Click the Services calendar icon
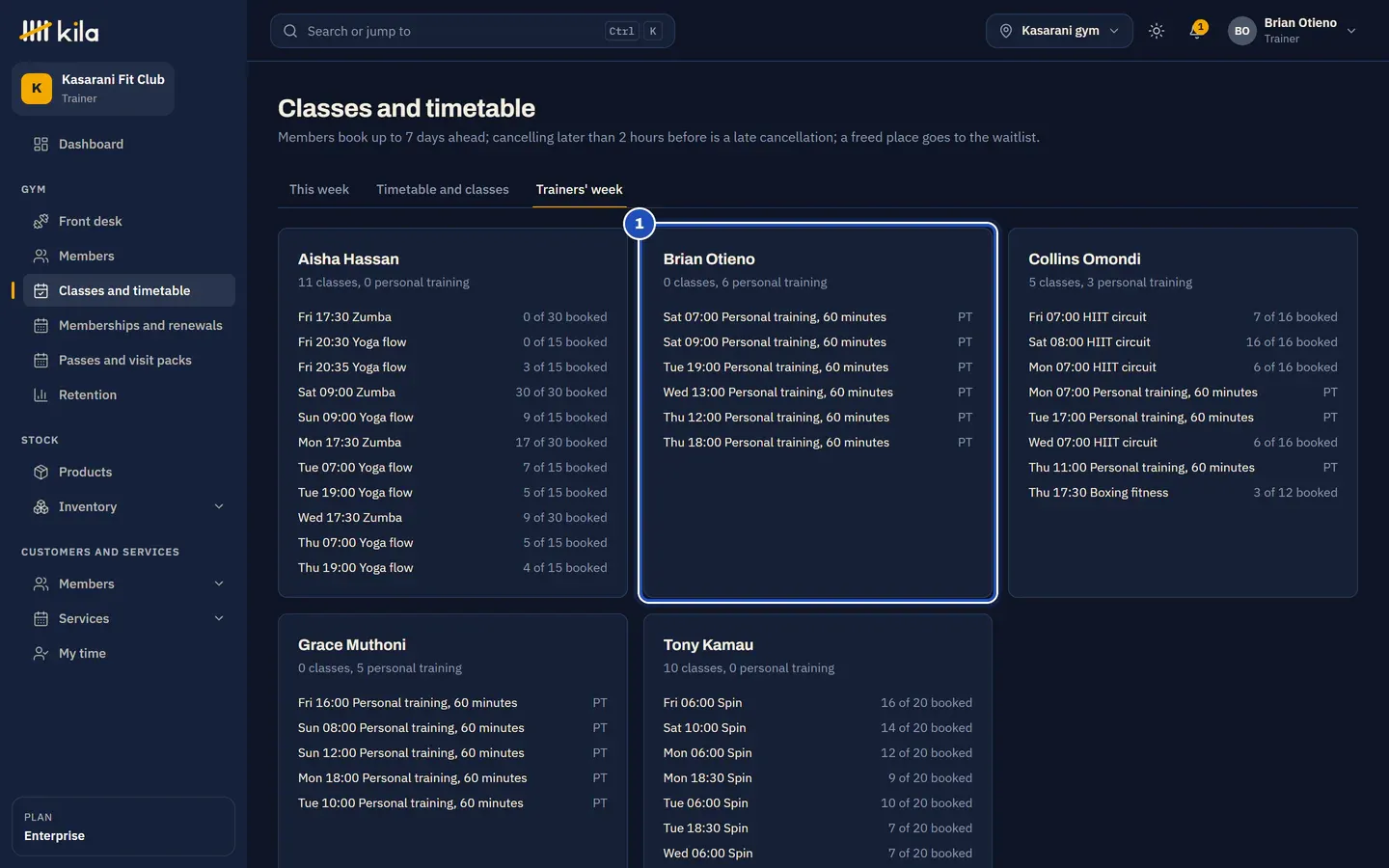Viewport: 1389px width, 868px height. (41, 618)
